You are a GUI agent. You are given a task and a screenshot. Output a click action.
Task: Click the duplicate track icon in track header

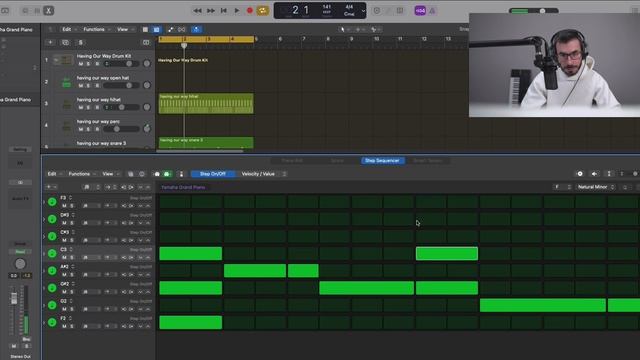click(x=65, y=42)
